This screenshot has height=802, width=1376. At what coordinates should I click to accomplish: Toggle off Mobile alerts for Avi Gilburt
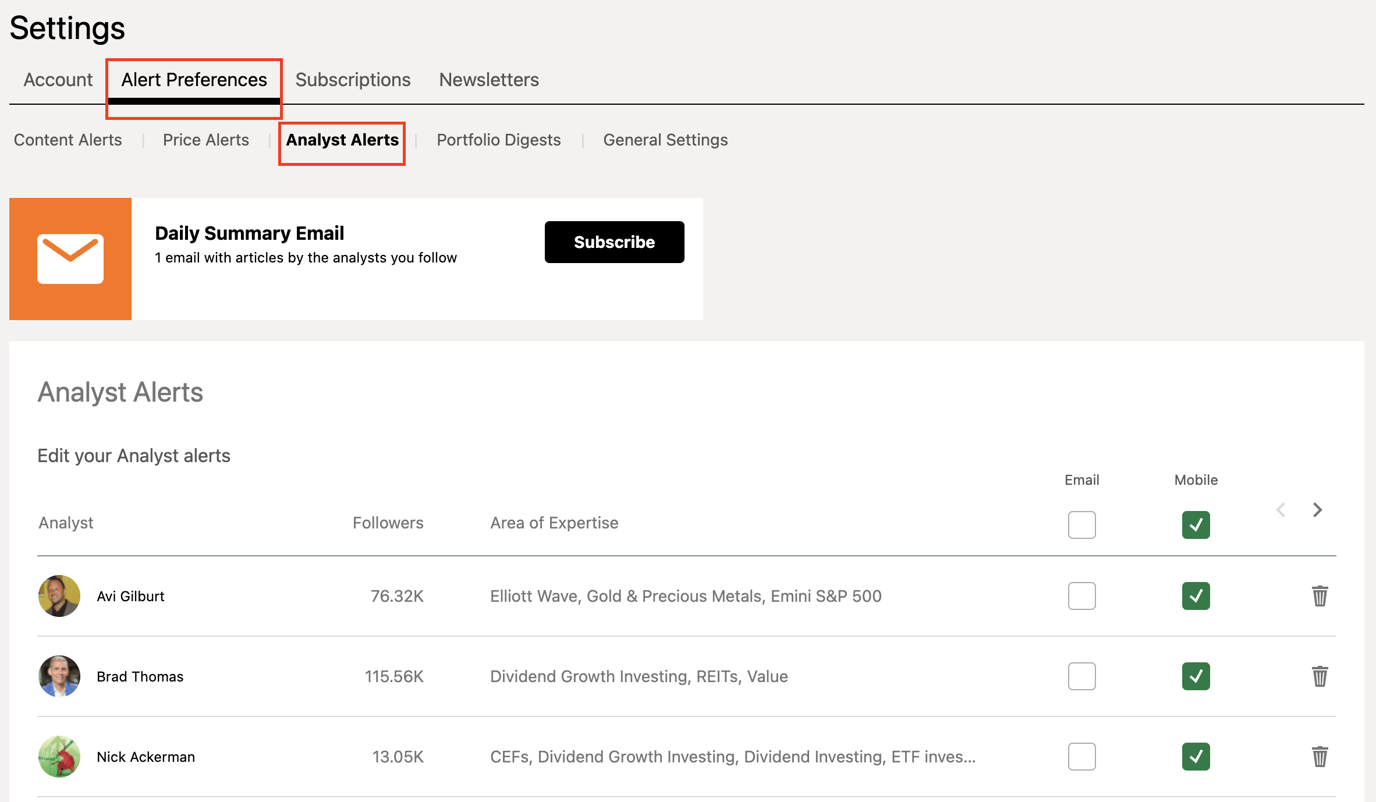pyautogui.click(x=1196, y=596)
